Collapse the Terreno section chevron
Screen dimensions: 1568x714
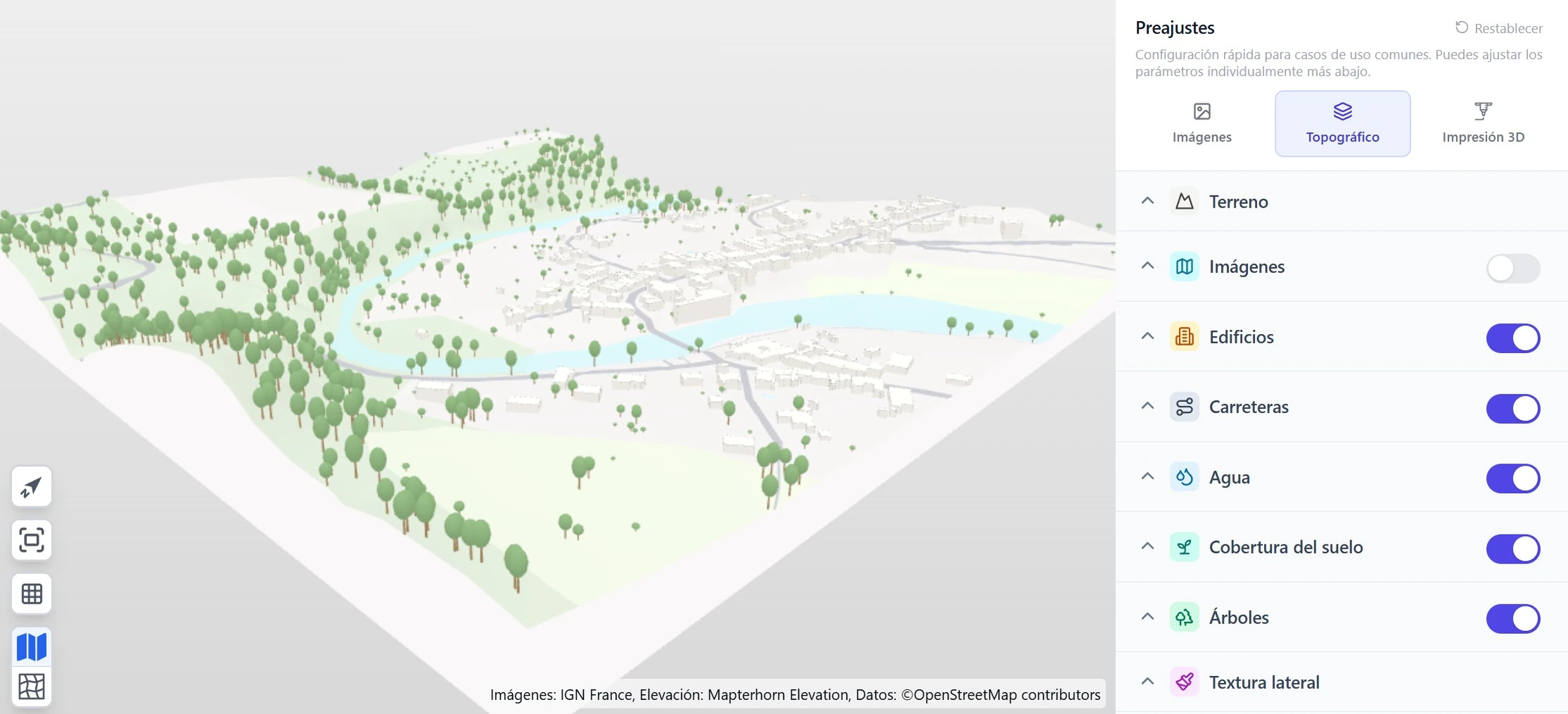(x=1147, y=200)
